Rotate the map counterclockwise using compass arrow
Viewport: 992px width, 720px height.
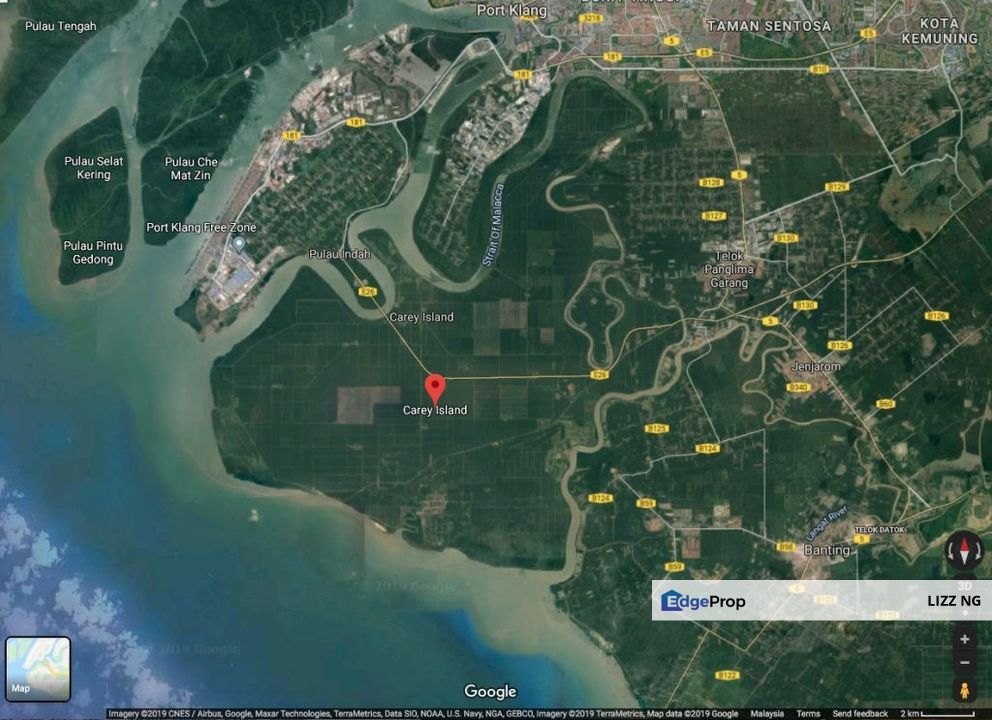pos(951,551)
